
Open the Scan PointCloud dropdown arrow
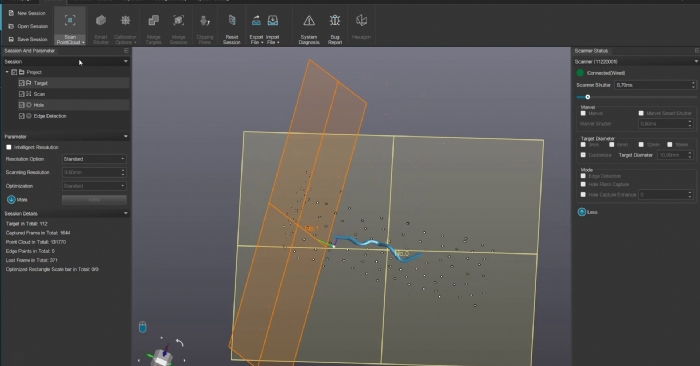[83, 42]
